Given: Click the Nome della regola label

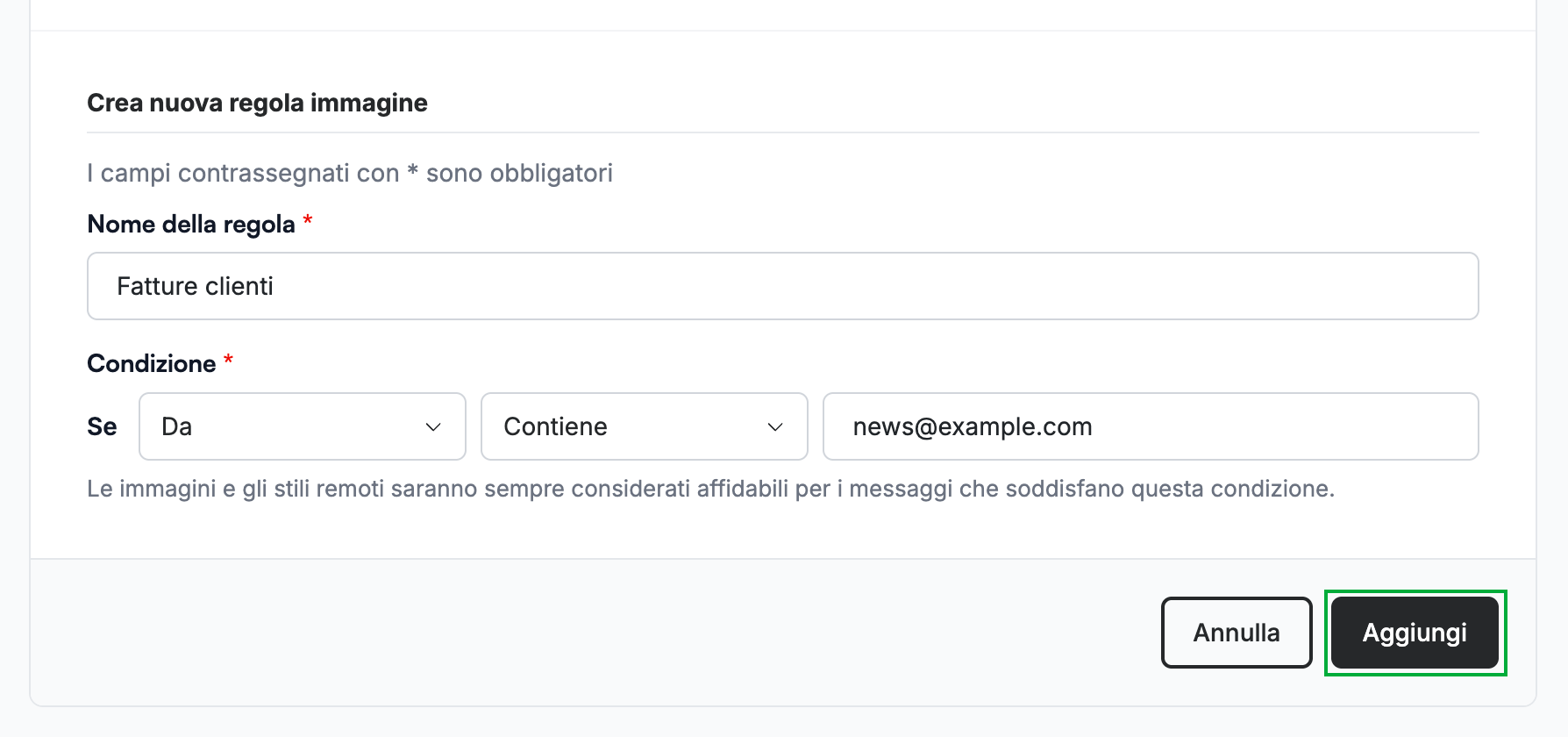Looking at the screenshot, I should pyautogui.click(x=191, y=225).
